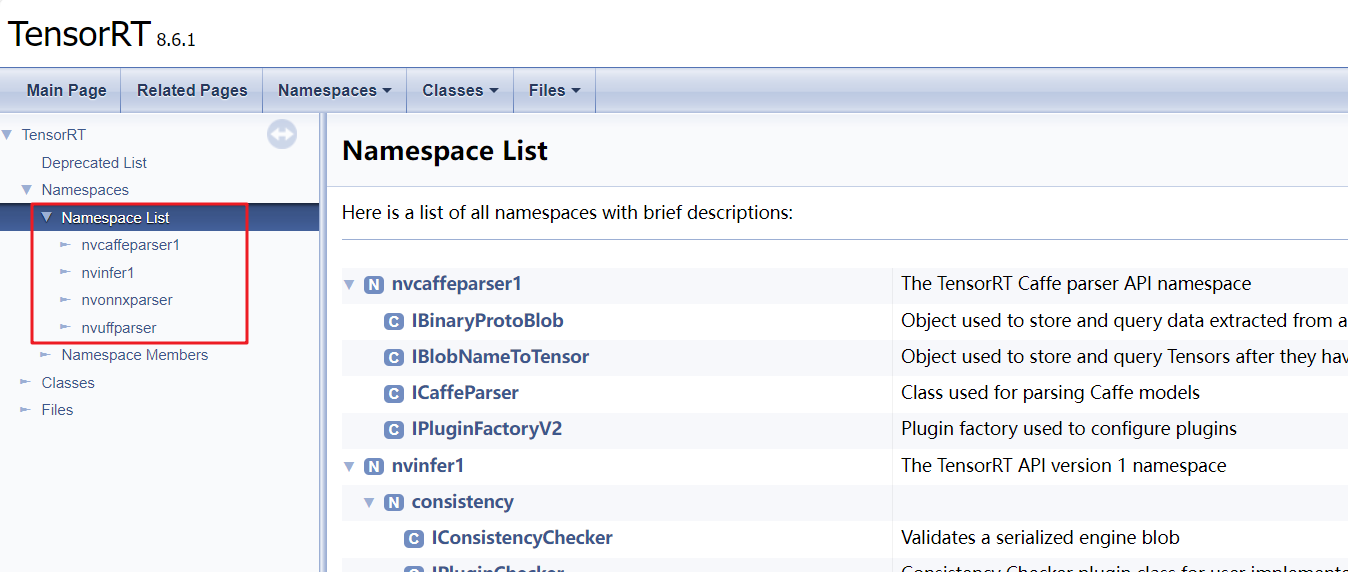Click the C badge beside IBinaryProtoBlob
The image size is (1348, 572).
[x=394, y=321]
